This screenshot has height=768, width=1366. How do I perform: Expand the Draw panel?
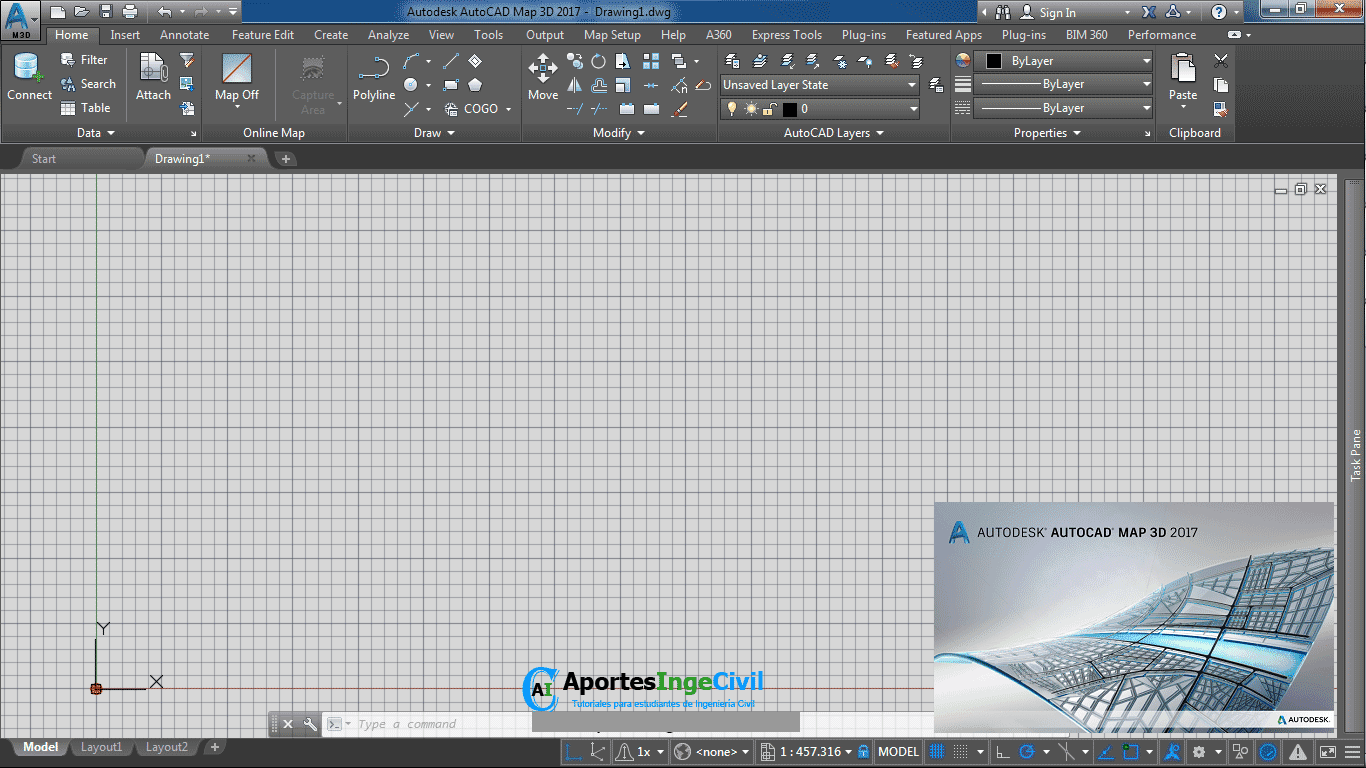click(x=435, y=133)
